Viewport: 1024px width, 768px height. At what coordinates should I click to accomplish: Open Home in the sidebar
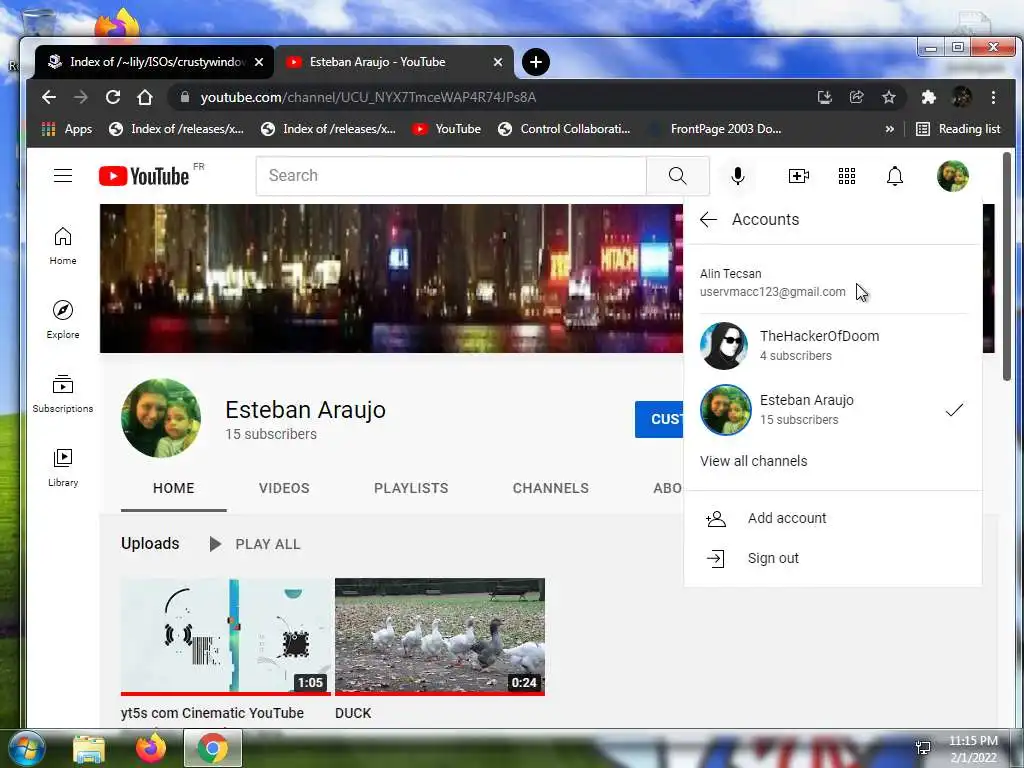[x=63, y=246]
